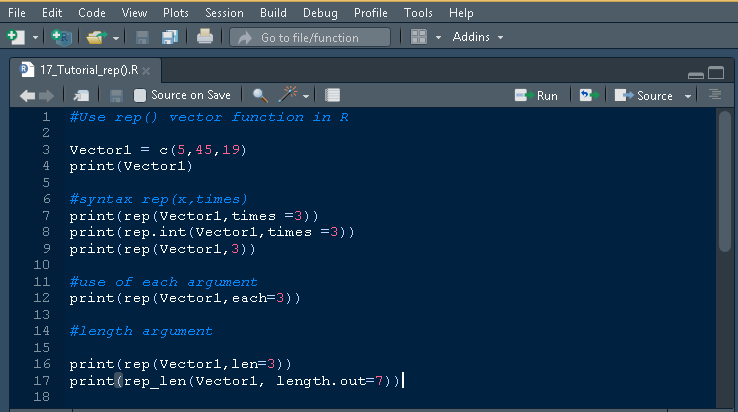This screenshot has width=738, height=412.
Task: Close the 17_Tutorial_rep().R tab
Action: point(146,71)
